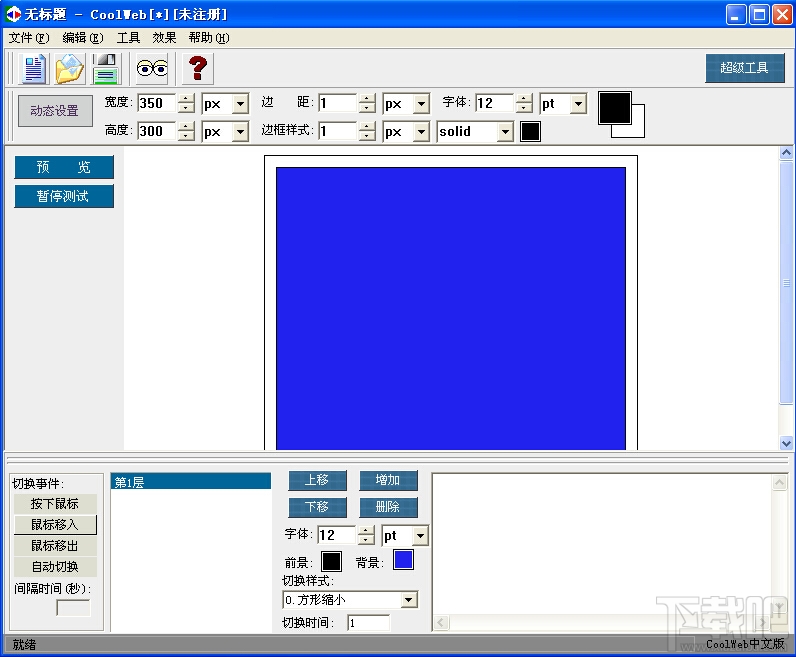Increase layer 字体 size with up spinner
The width and height of the screenshot is (796, 657).
click(x=366, y=531)
